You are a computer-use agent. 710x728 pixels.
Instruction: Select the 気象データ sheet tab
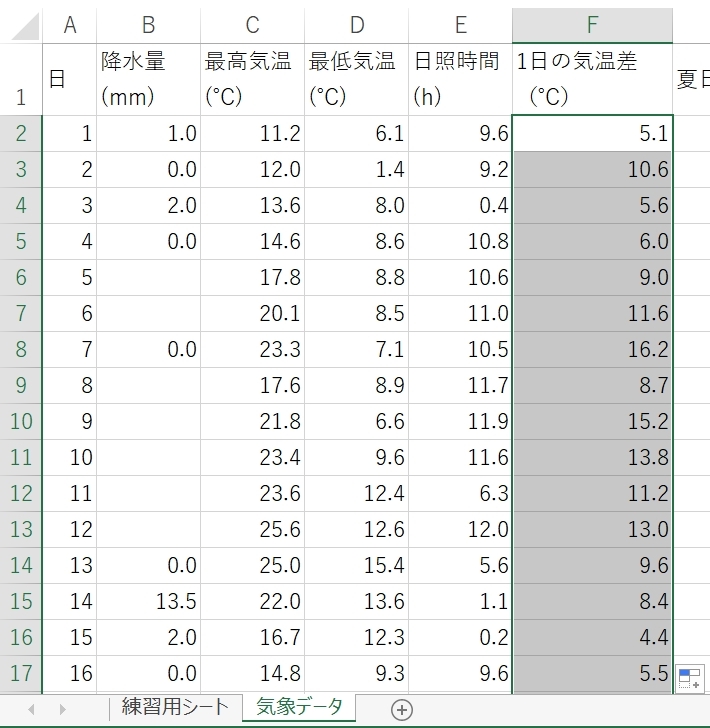click(x=299, y=708)
